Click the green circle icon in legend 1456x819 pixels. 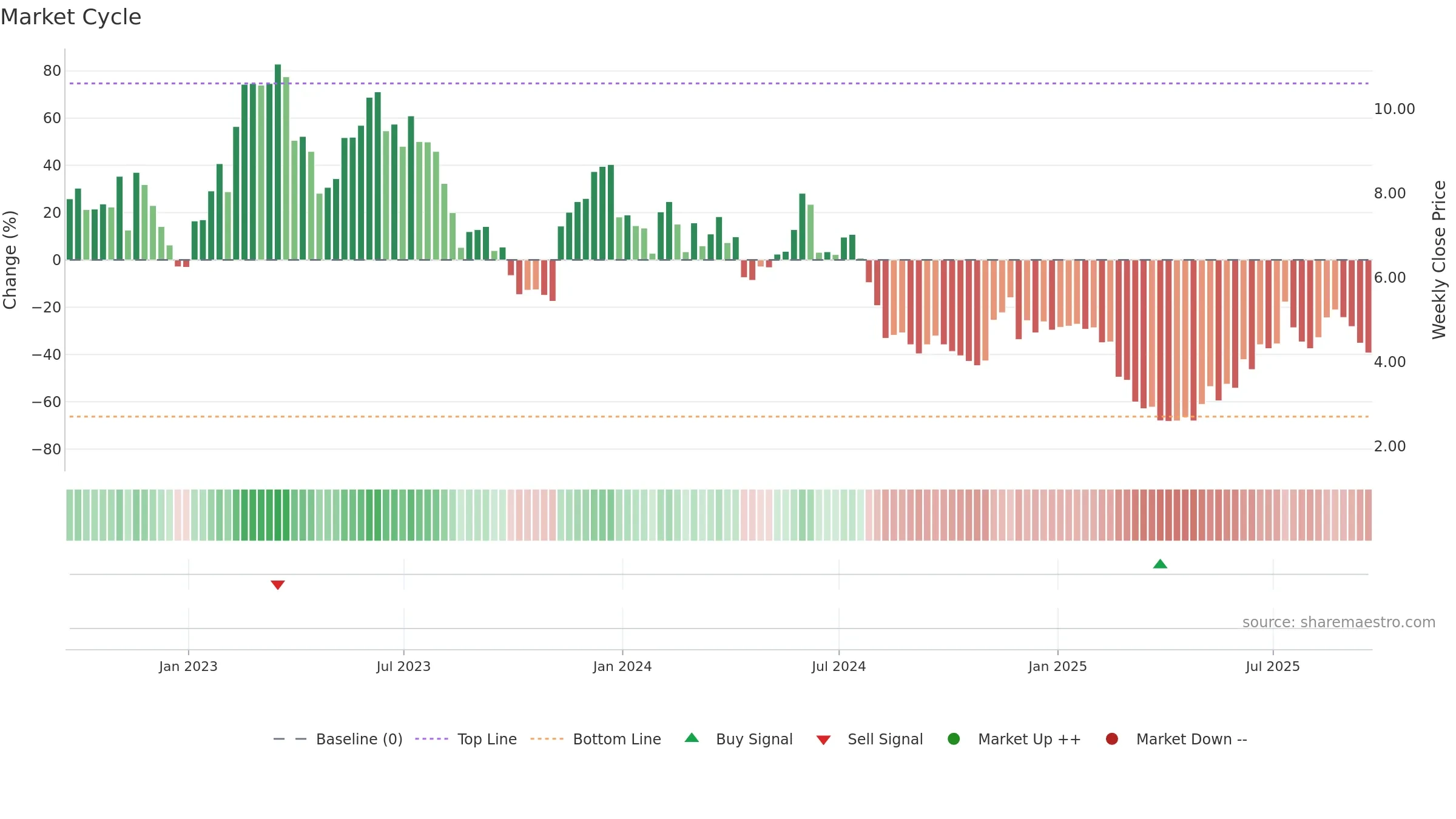tap(954, 739)
